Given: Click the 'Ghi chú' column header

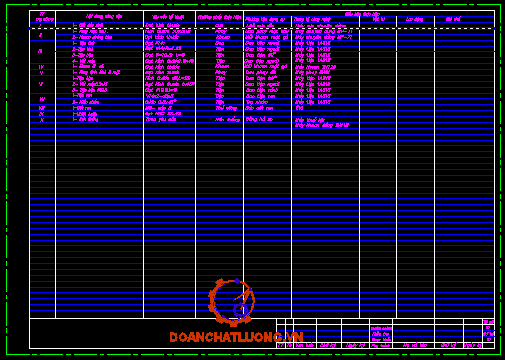Looking at the screenshot, I should [x=453, y=19].
